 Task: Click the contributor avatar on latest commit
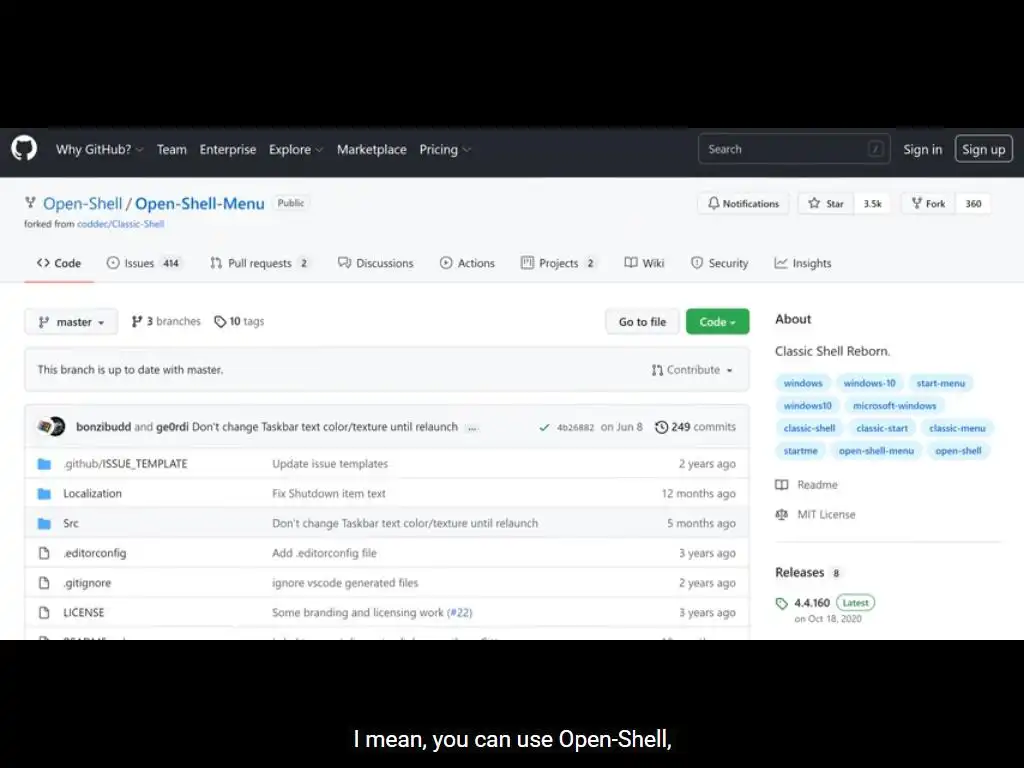[51, 427]
